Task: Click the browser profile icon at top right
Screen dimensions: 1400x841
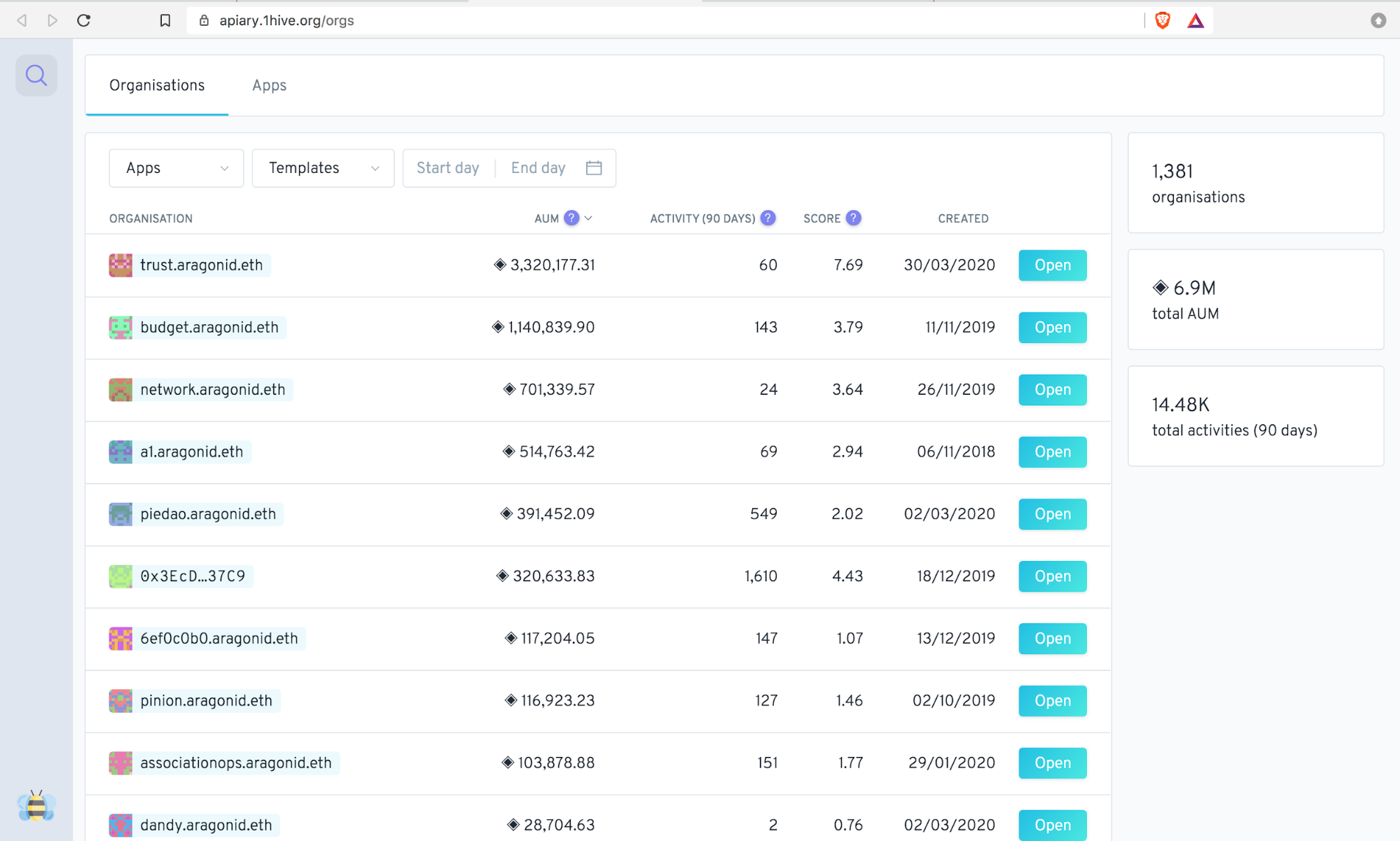Action: [1378, 20]
